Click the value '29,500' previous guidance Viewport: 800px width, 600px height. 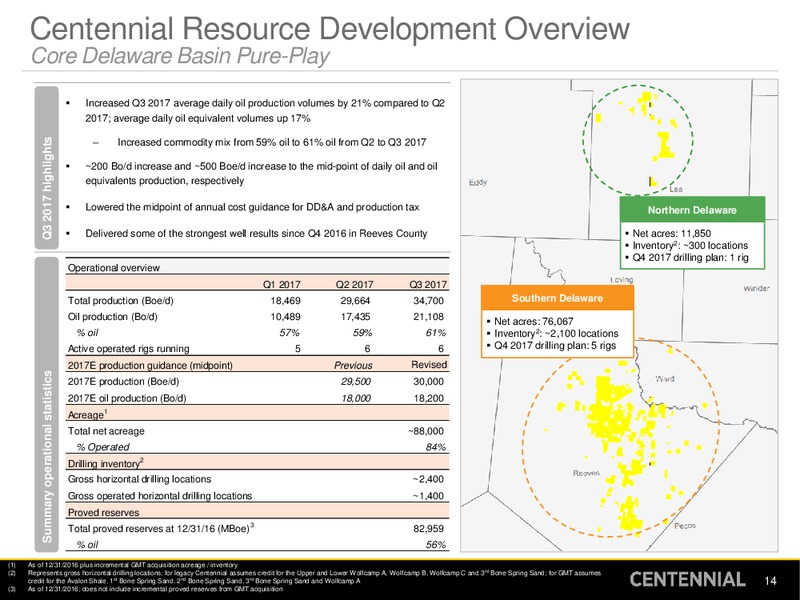pyautogui.click(x=356, y=382)
